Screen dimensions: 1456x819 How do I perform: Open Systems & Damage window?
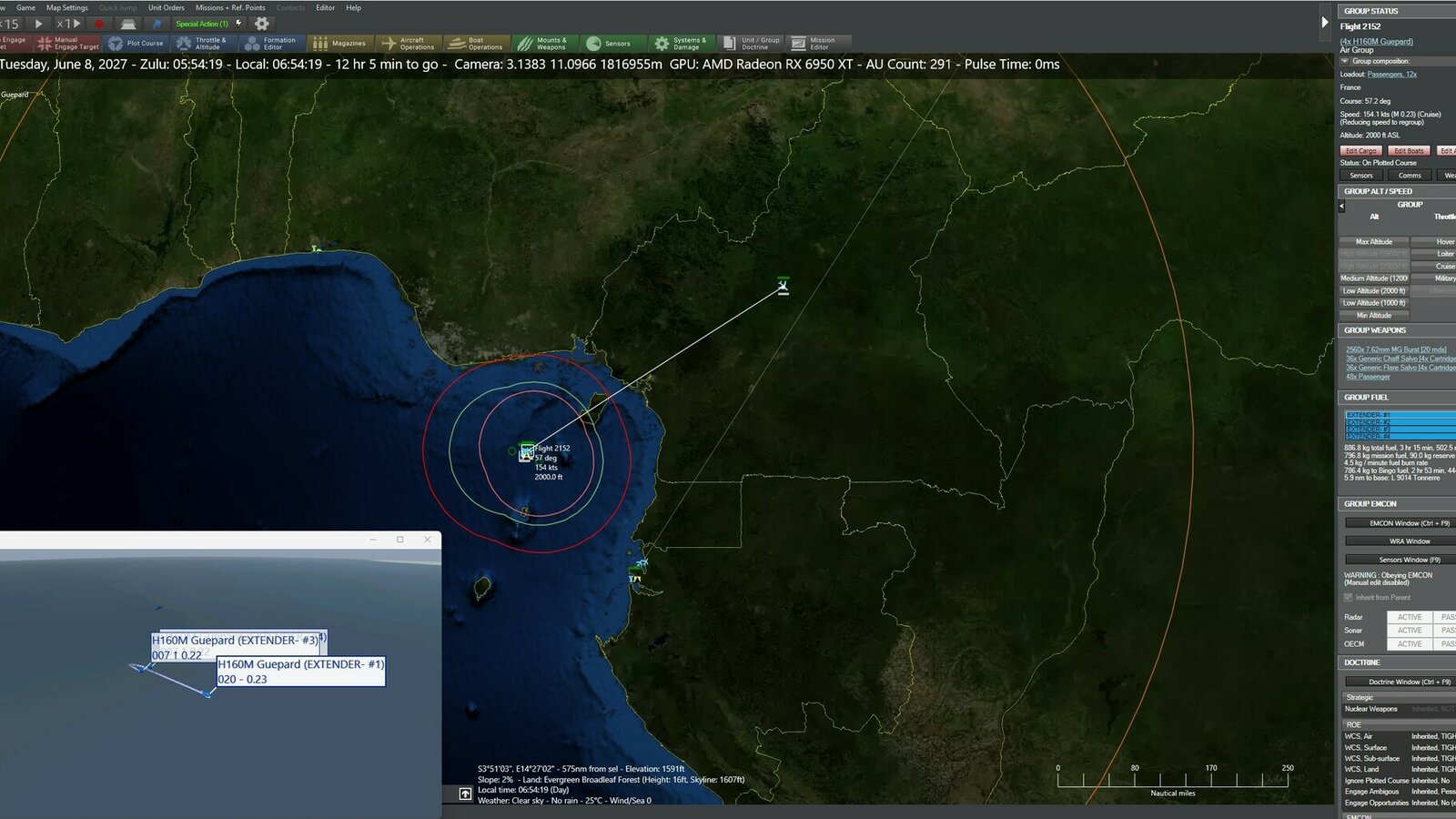[x=680, y=43]
